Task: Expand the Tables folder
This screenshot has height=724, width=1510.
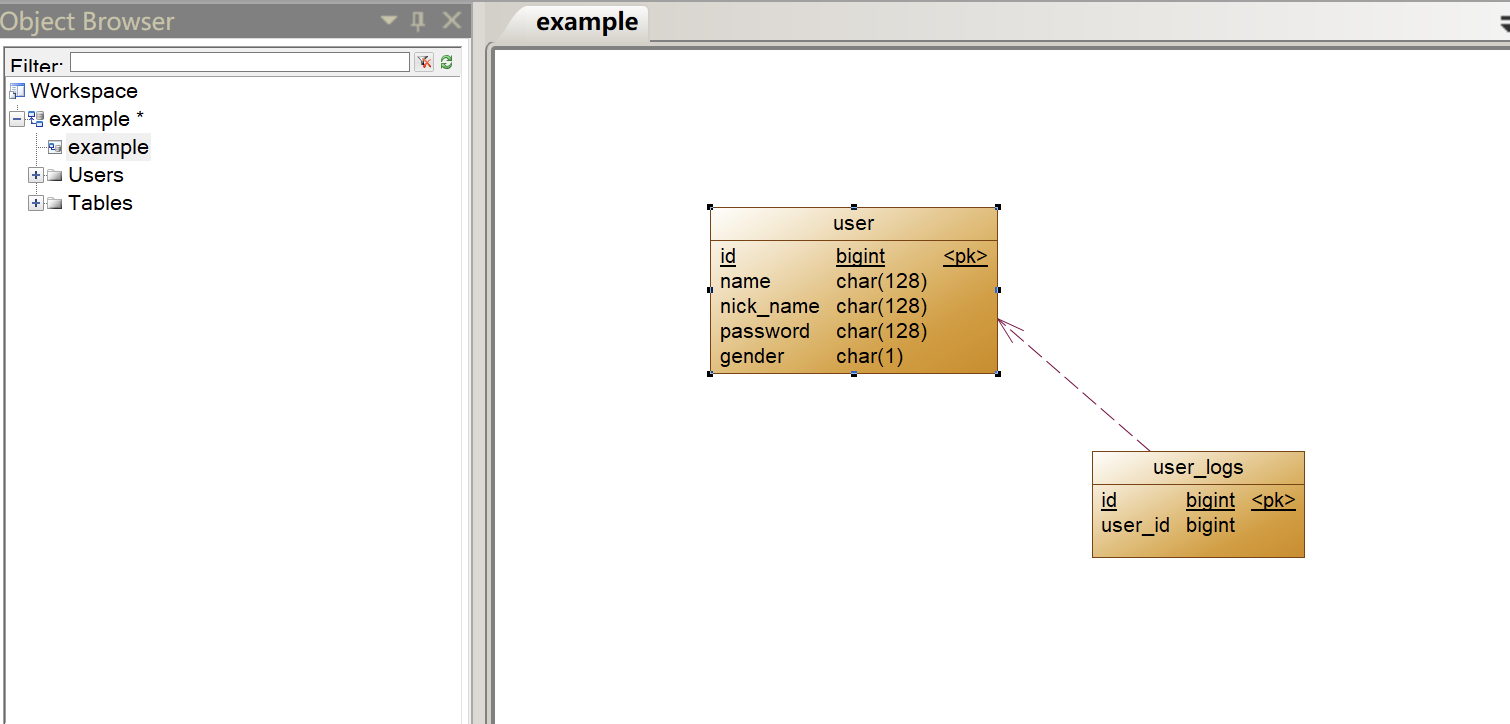Action: tap(36, 203)
